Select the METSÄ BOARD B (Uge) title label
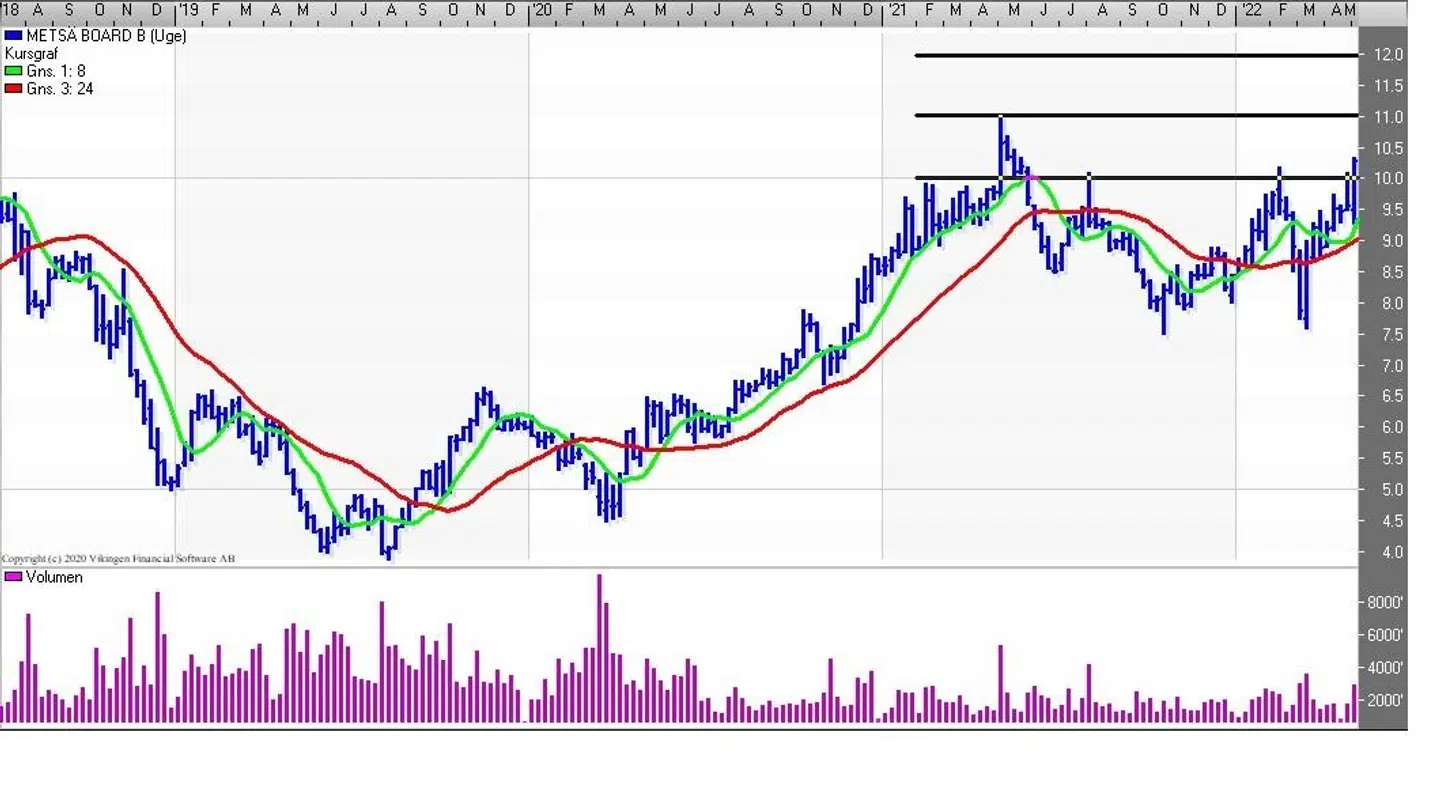Viewport: 1440px width, 812px height. (106, 36)
